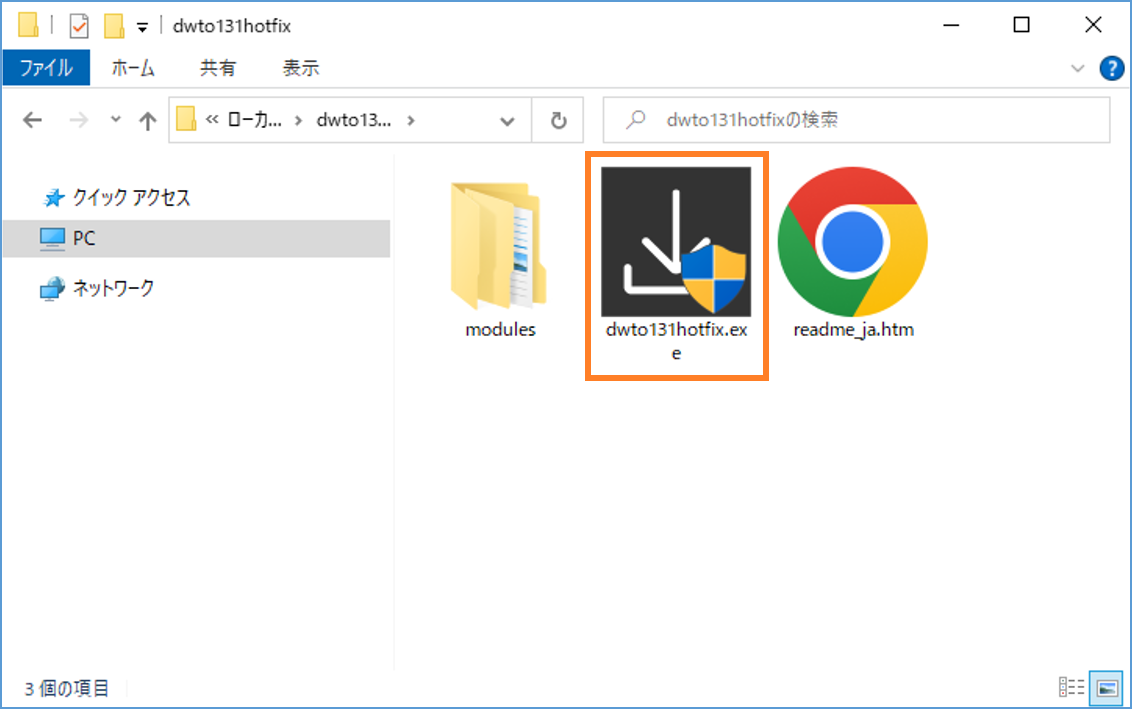Open the ファイル menu tab
1132x709 pixels.
tap(46, 68)
